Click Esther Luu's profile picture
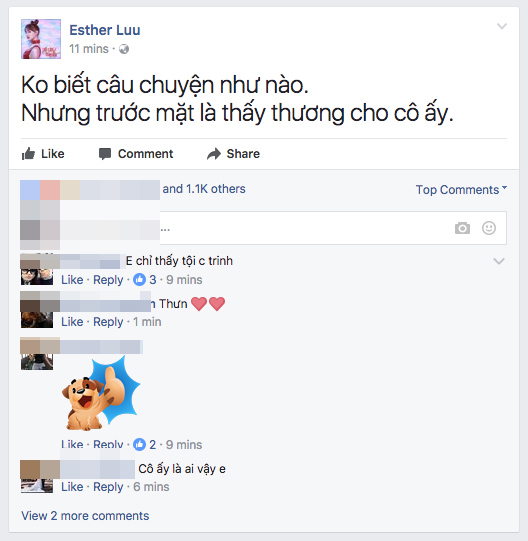This screenshot has width=528, height=541. (x=41, y=39)
